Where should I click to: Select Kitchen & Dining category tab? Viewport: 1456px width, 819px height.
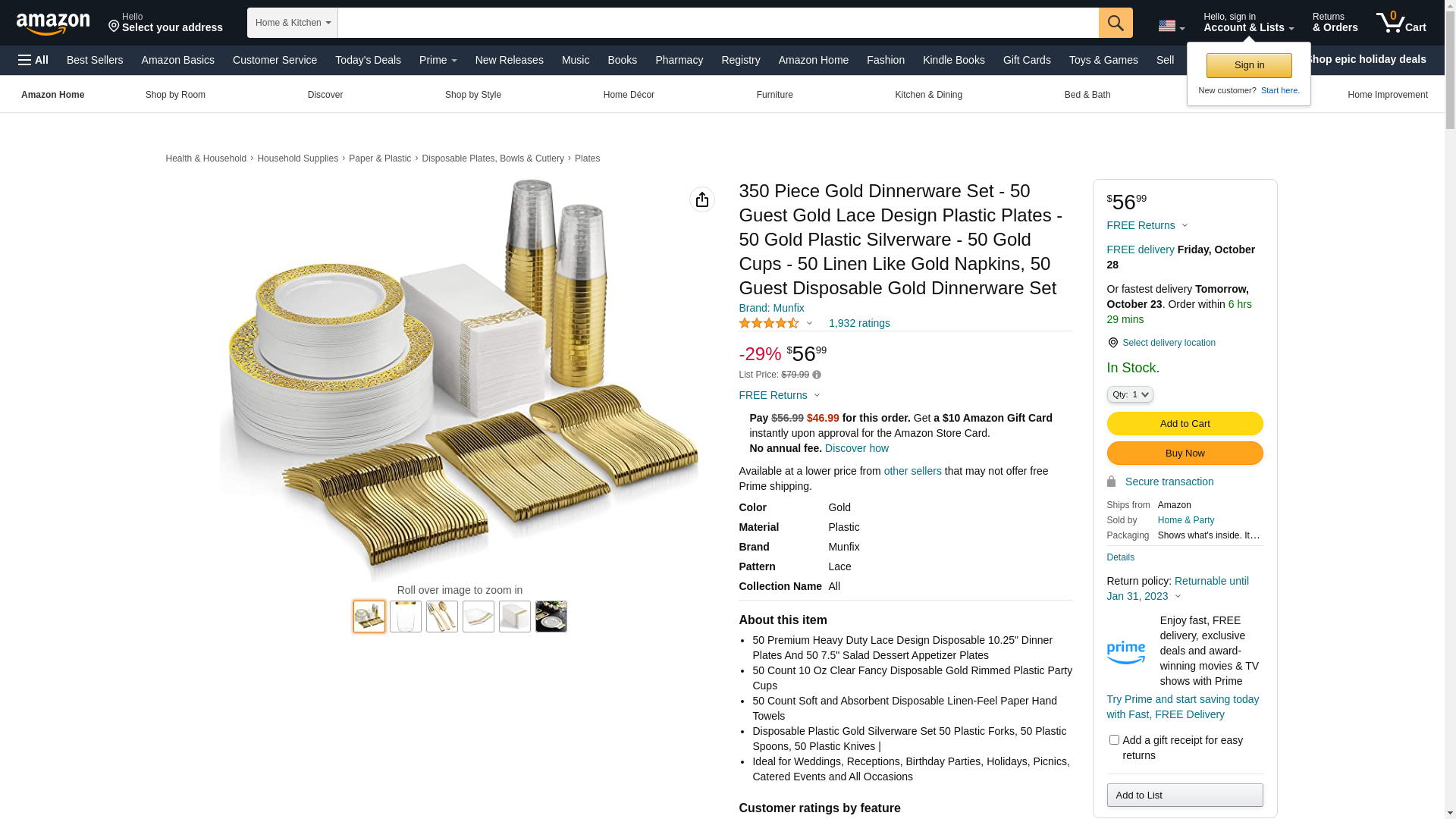click(x=928, y=95)
